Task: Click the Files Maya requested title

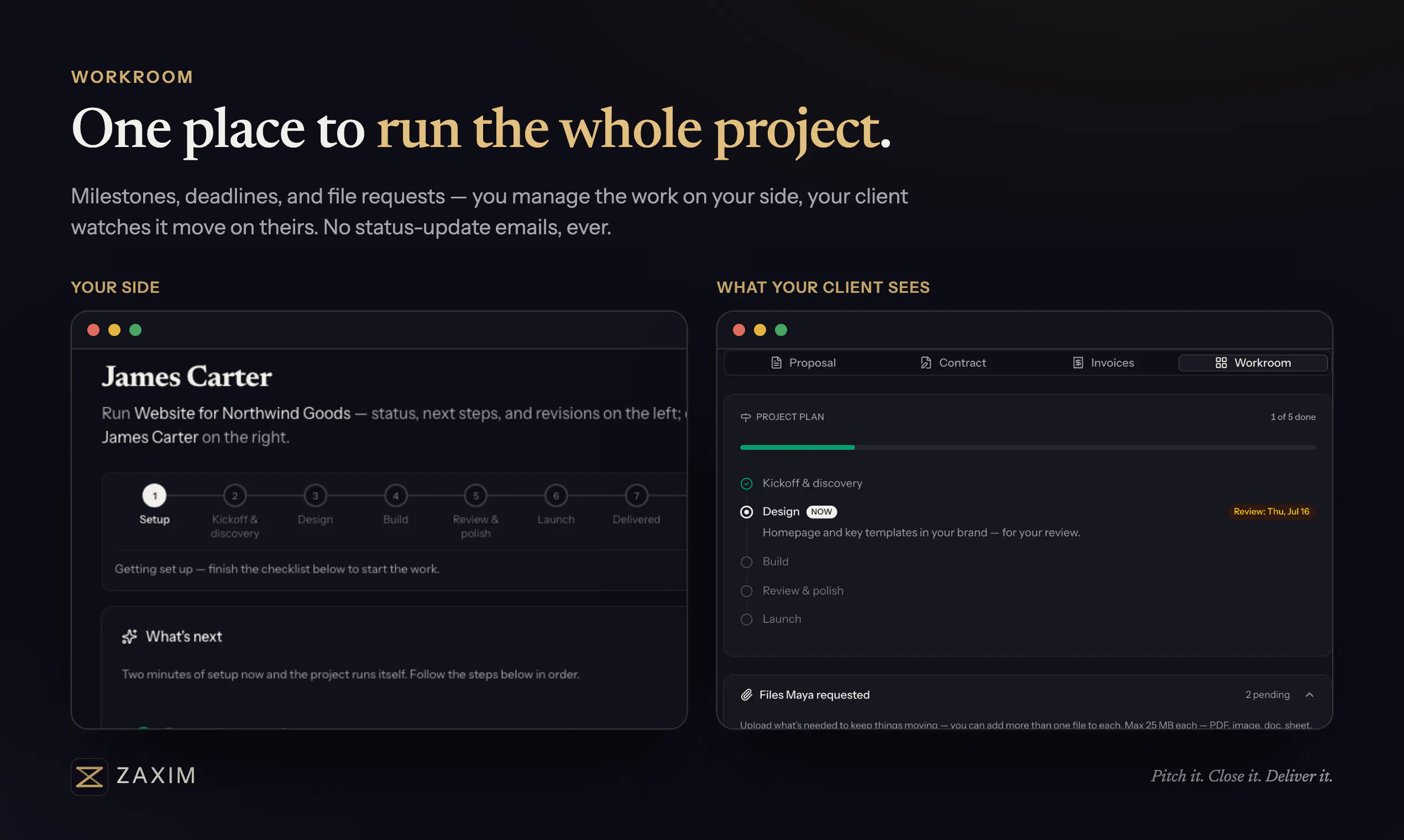Action: pos(814,695)
